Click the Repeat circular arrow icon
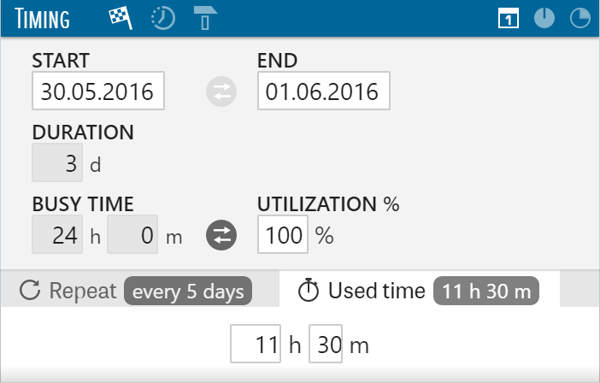The image size is (600, 383). pos(30,290)
